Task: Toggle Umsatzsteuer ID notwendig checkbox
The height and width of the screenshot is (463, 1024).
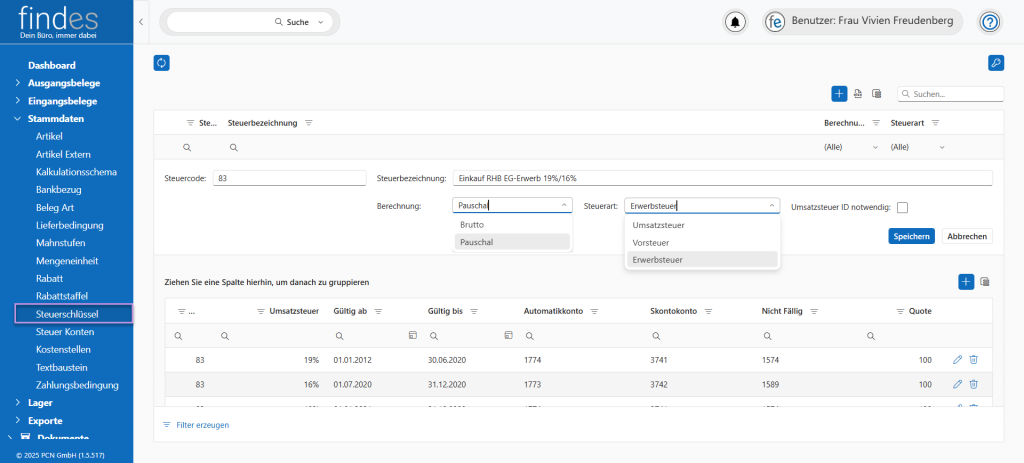Action: click(902, 207)
